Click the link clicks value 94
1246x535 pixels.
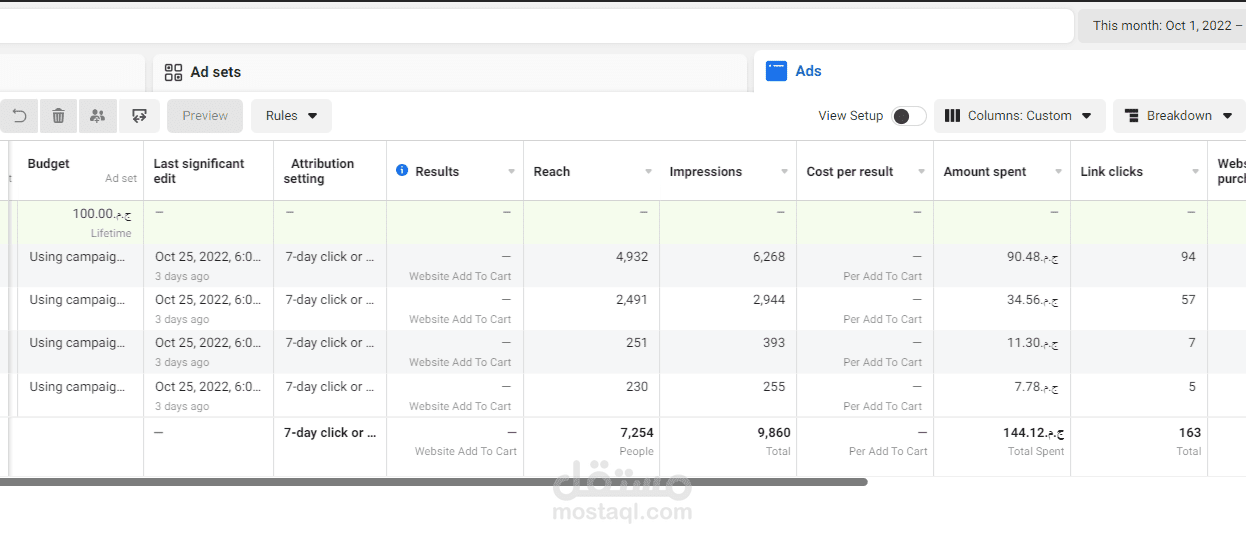1188,257
